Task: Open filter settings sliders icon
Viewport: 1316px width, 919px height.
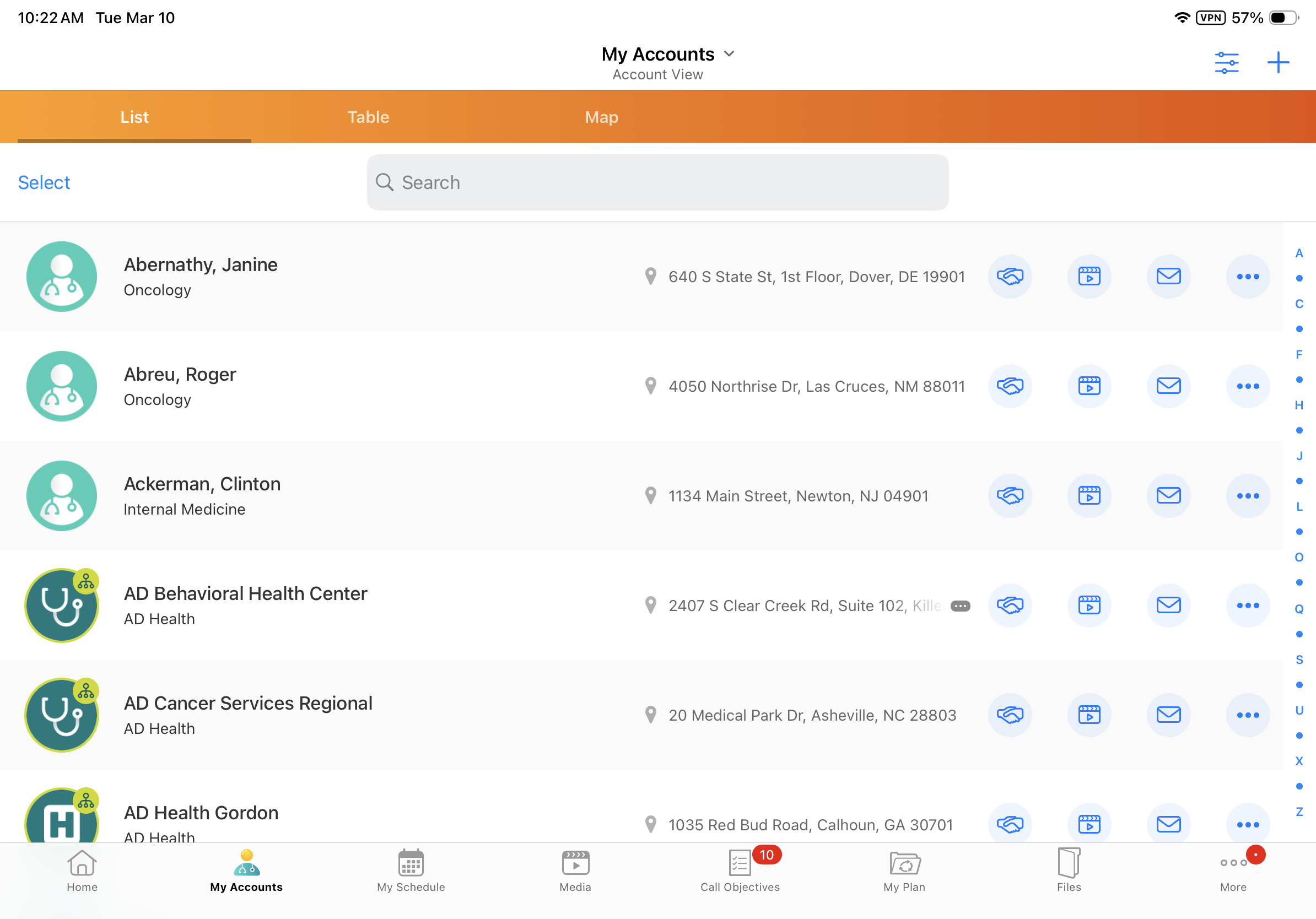Action: [1226, 62]
